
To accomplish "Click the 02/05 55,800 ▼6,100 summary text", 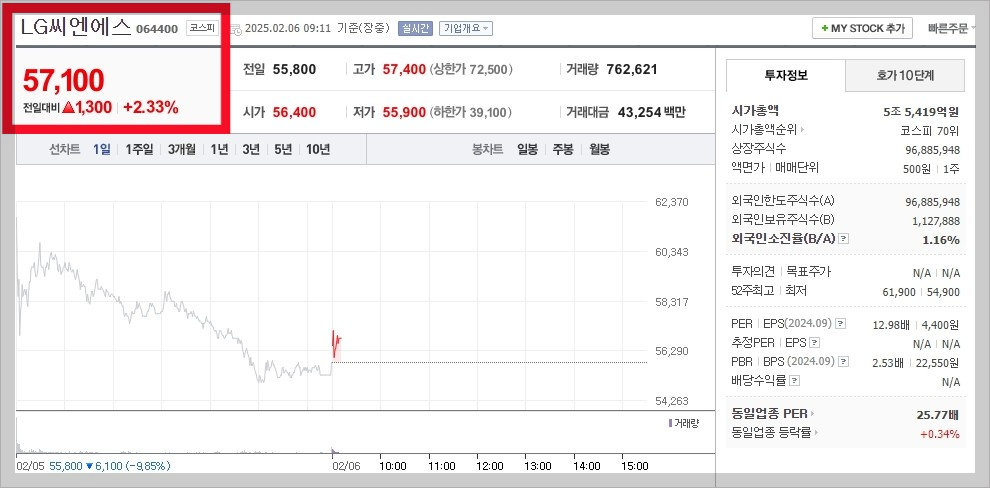I will tap(93, 466).
